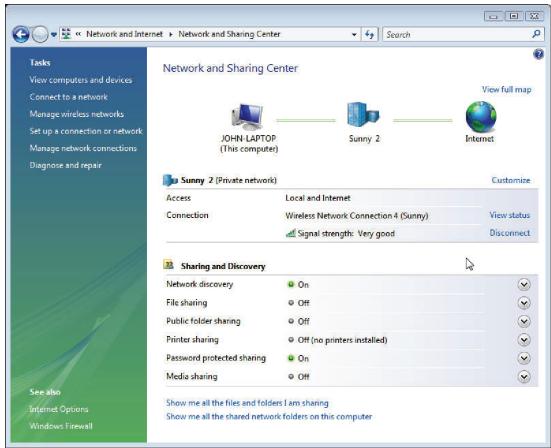Click Customize link for Sunny 2
Image resolution: width=551 pixels, height=448 pixels.
tap(511, 180)
